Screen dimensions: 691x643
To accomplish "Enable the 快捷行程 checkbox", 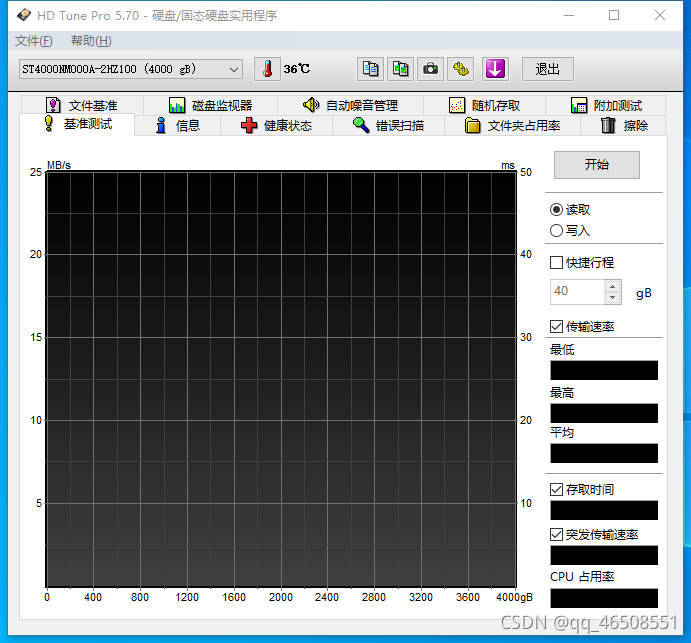I will pyautogui.click(x=556, y=263).
